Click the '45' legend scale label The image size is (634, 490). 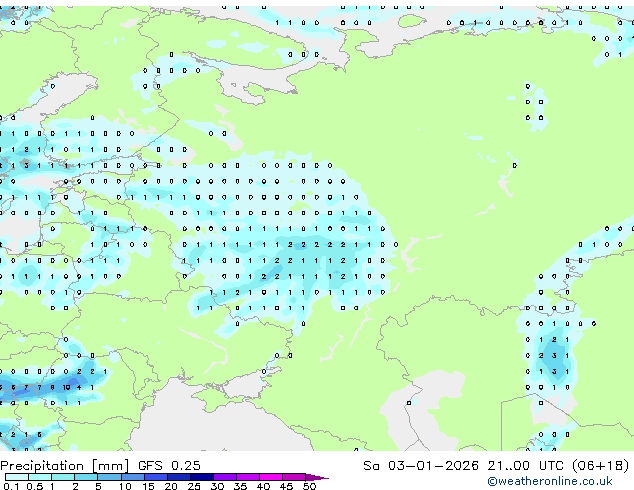point(287,486)
